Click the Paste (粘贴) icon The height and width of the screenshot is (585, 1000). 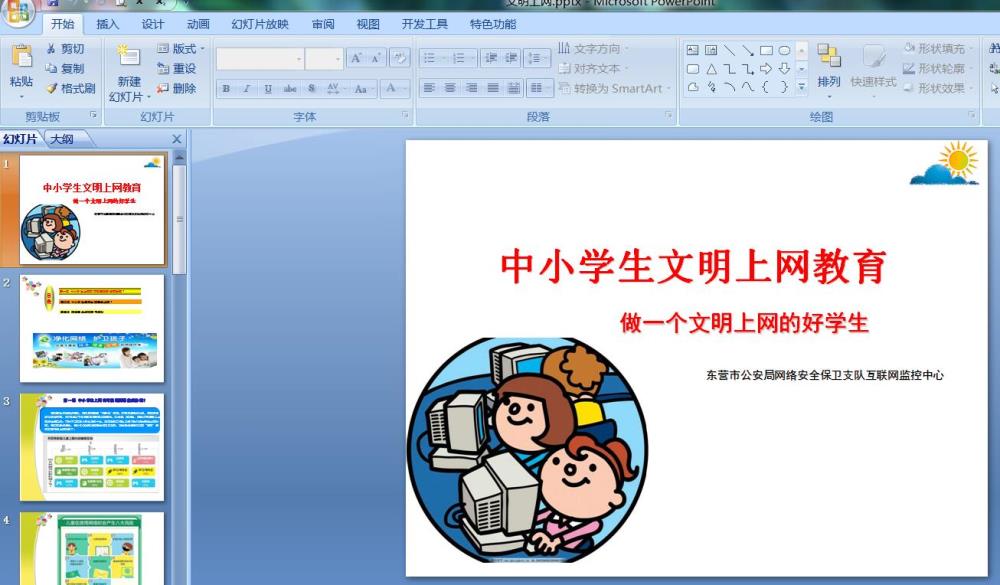tap(21, 56)
